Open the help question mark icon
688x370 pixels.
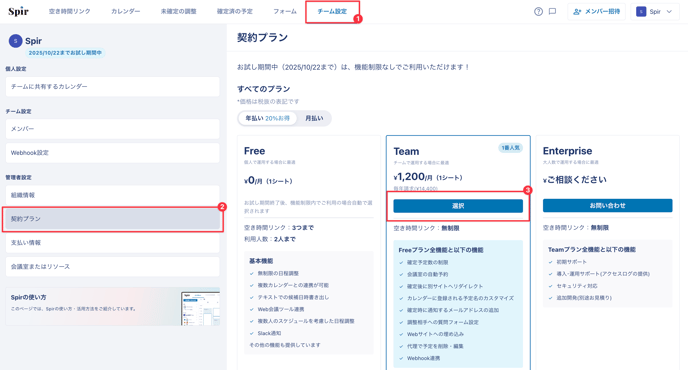[538, 12]
